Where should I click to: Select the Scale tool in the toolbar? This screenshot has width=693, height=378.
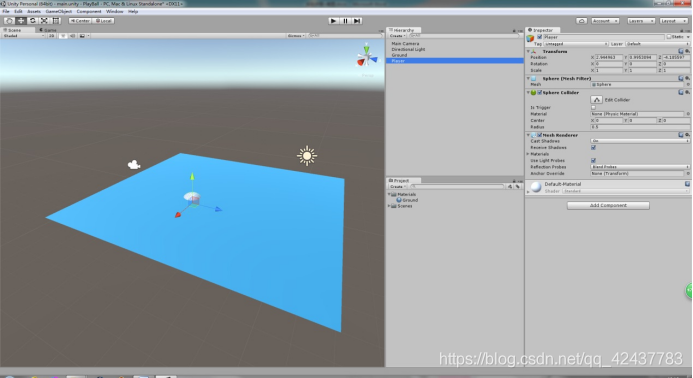pyautogui.click(x=44, y=21)
